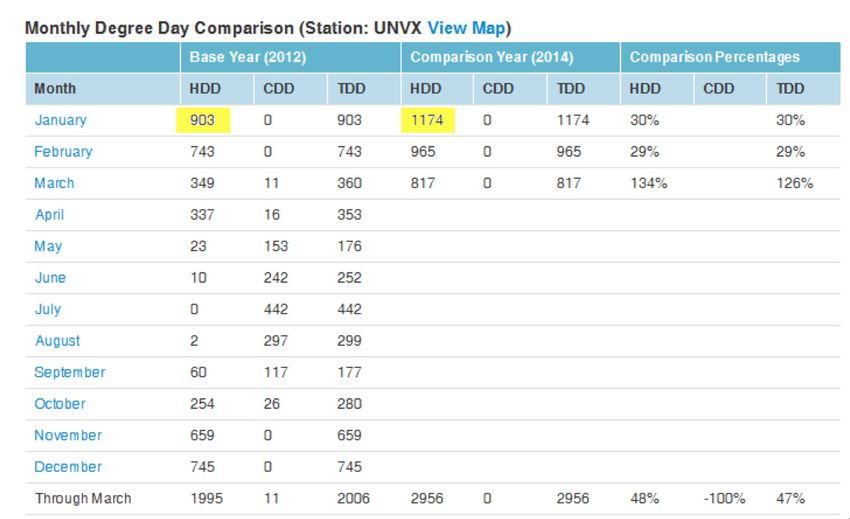Click the Comparison Year (2014) header
850x519 pixels.
point(492,57)
